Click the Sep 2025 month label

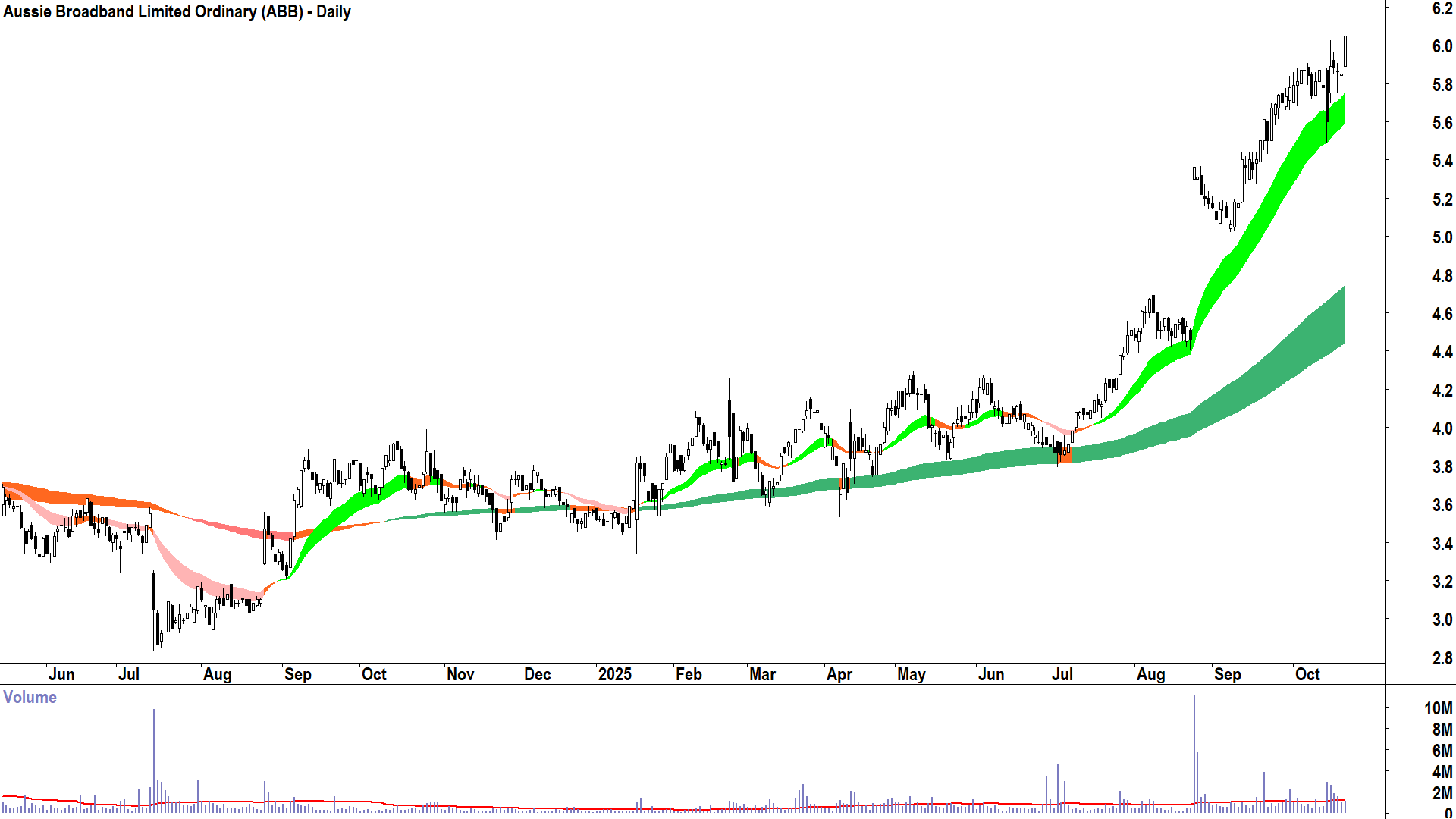click(1227, 674)
